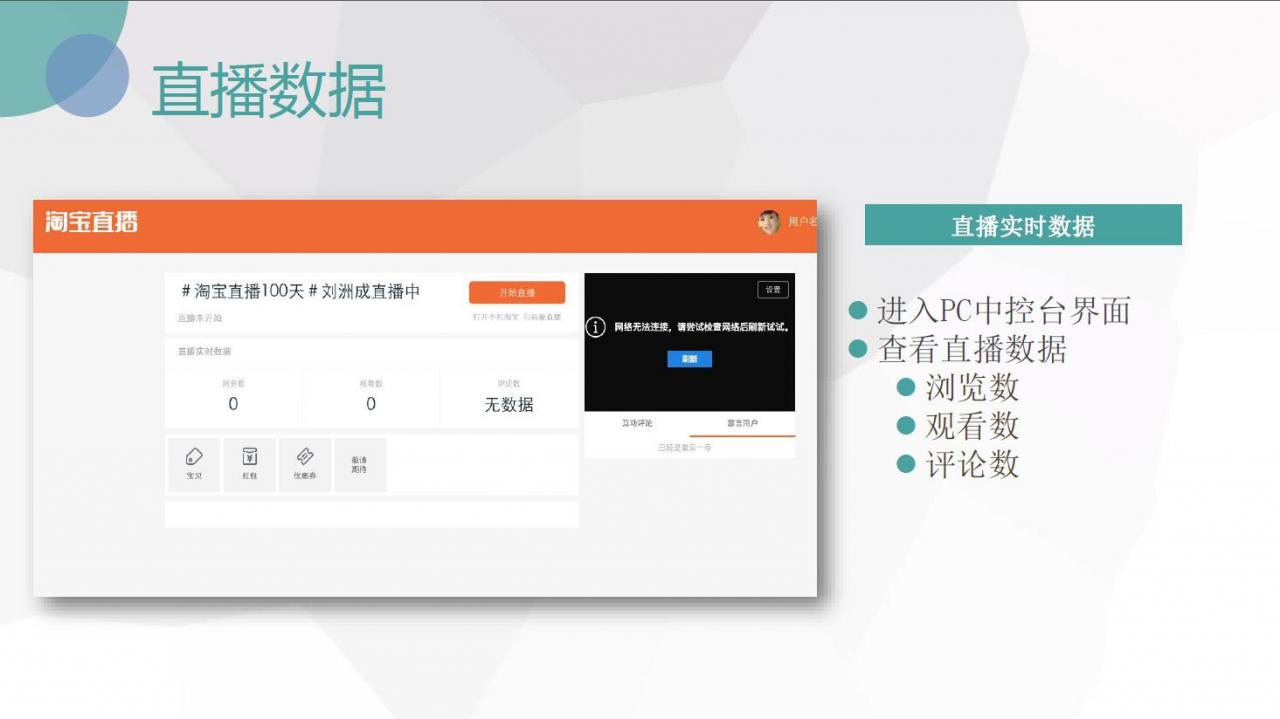
Task: Click the 用户名 text in the header
Action: [802, 222]
